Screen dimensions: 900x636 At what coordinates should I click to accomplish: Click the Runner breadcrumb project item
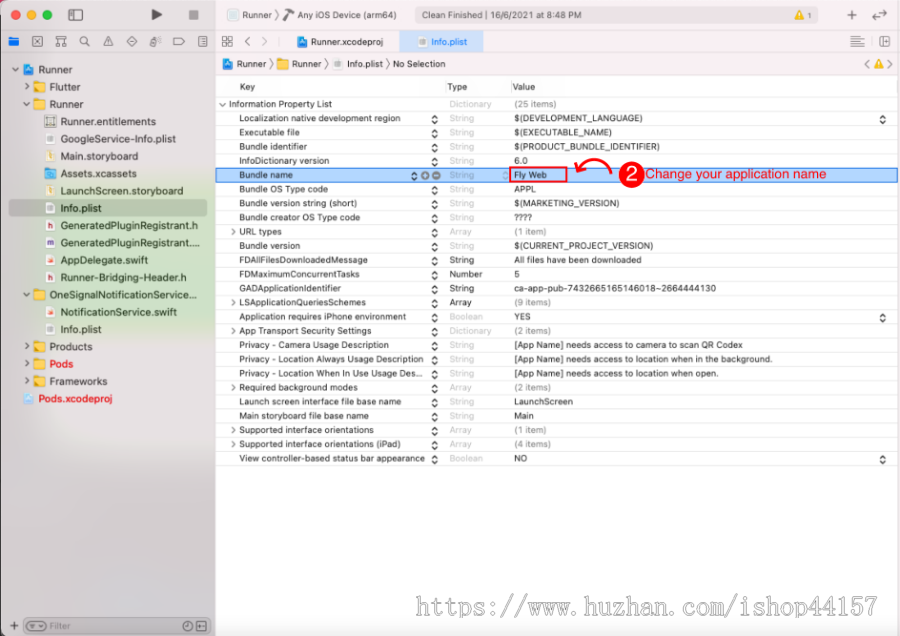[x=245, y=64]
